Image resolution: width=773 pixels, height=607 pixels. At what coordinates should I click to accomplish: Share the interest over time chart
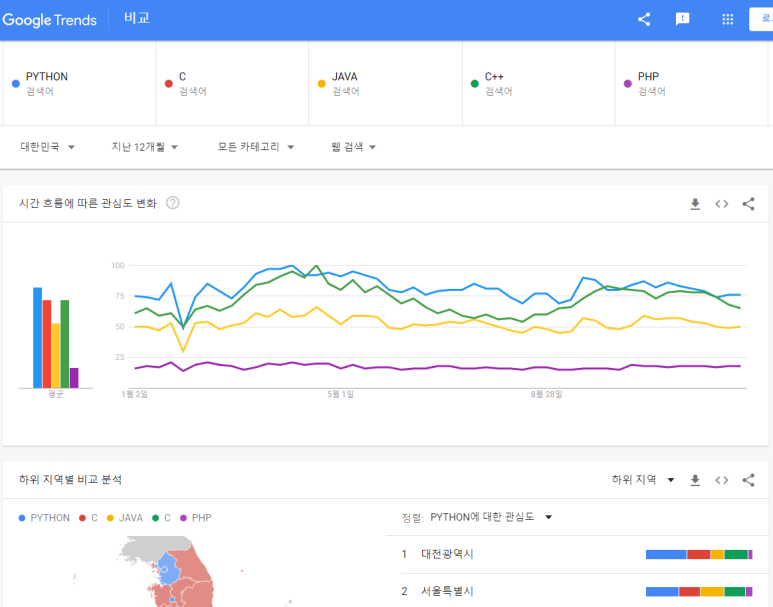coord(748,204)
